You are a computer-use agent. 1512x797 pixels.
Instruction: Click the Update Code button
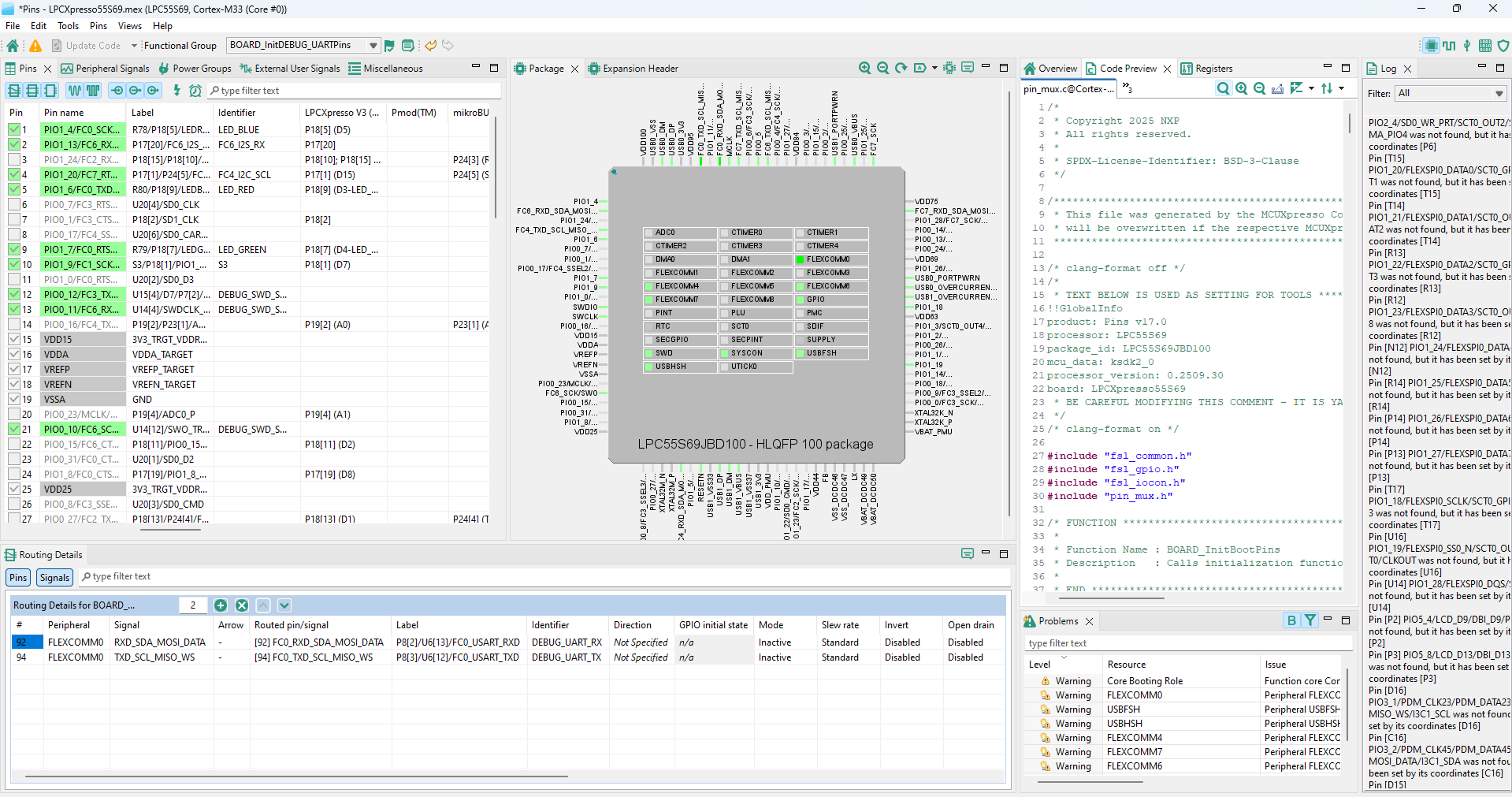(86, 46)
